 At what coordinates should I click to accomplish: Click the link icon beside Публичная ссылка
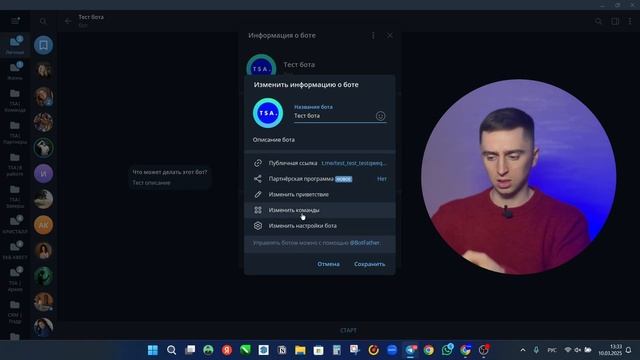258,163
